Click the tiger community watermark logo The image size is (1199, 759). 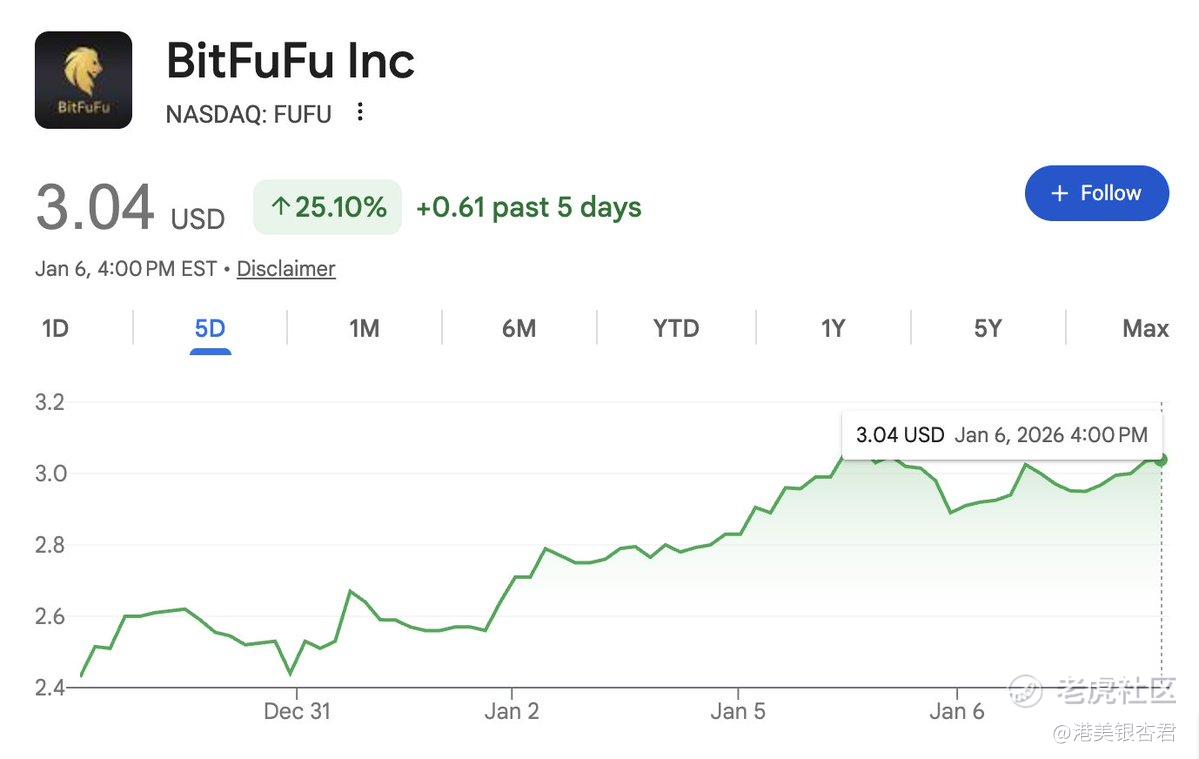click(1025, 690)
